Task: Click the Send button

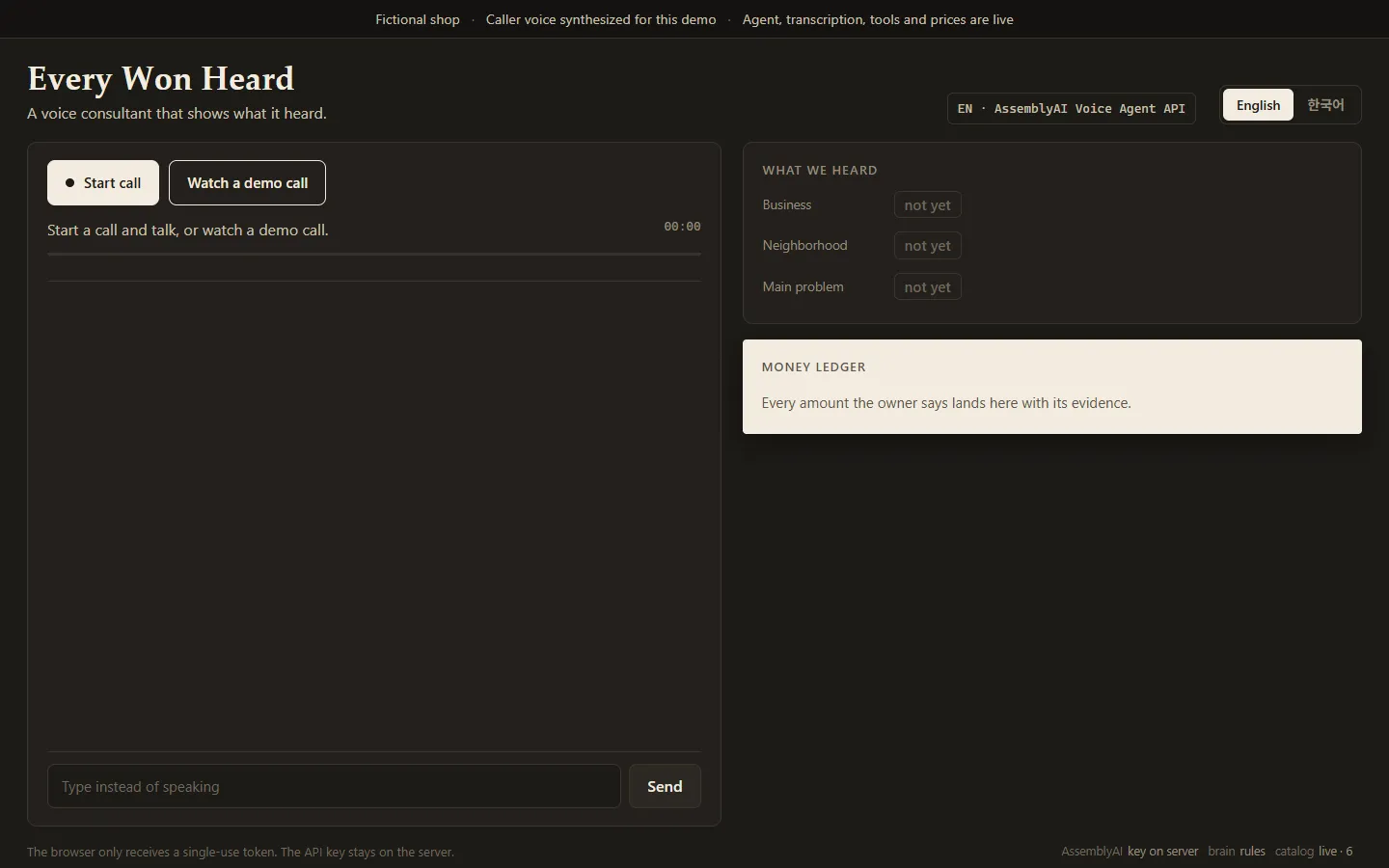Action: (665, 786)
